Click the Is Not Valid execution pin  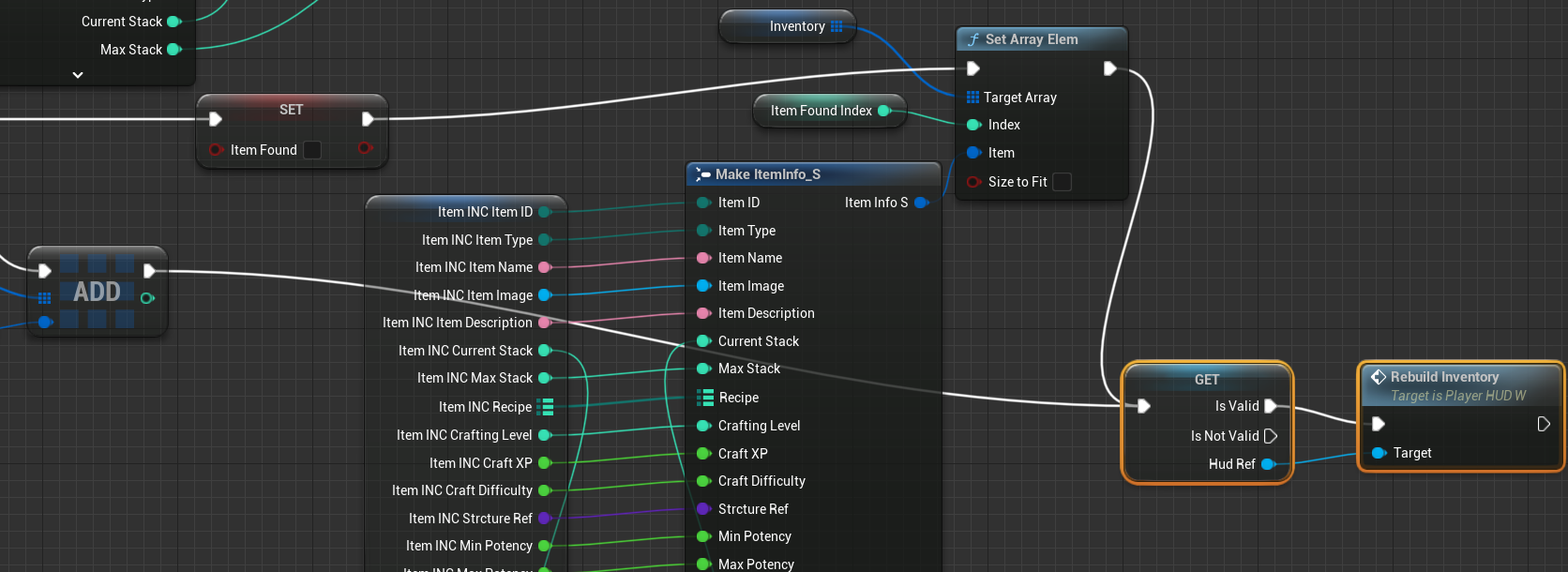[x=1271, y=436]
